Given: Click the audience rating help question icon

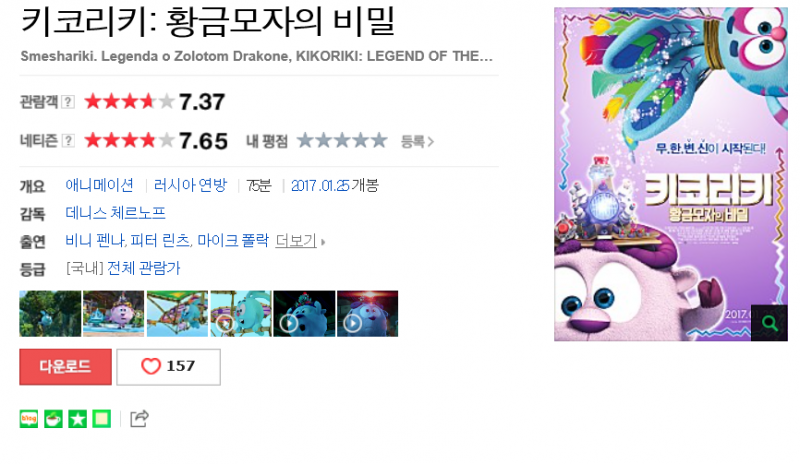Looking at the screenshot, I should (68, 102).
